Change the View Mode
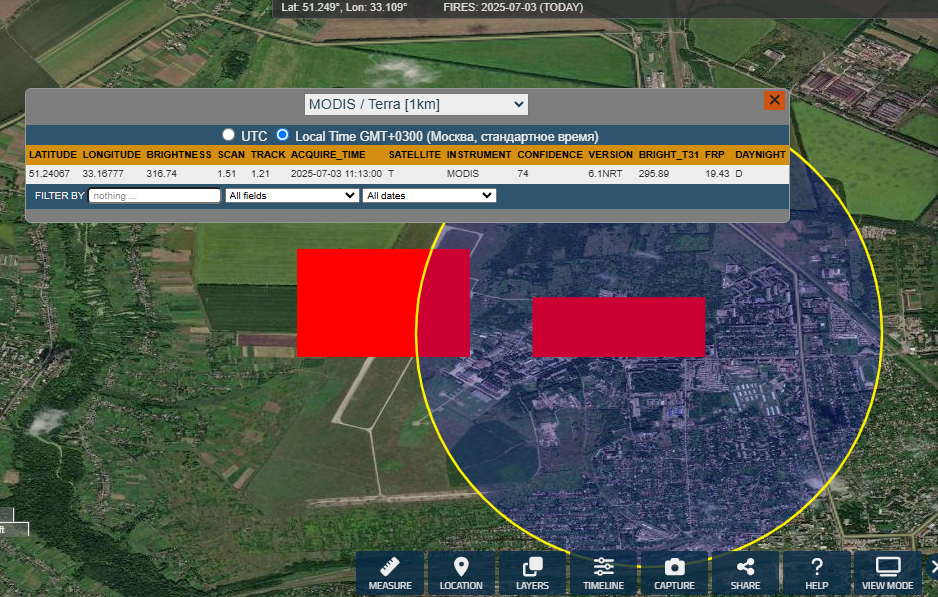This screenshot has width=938, height=597. 887,573
